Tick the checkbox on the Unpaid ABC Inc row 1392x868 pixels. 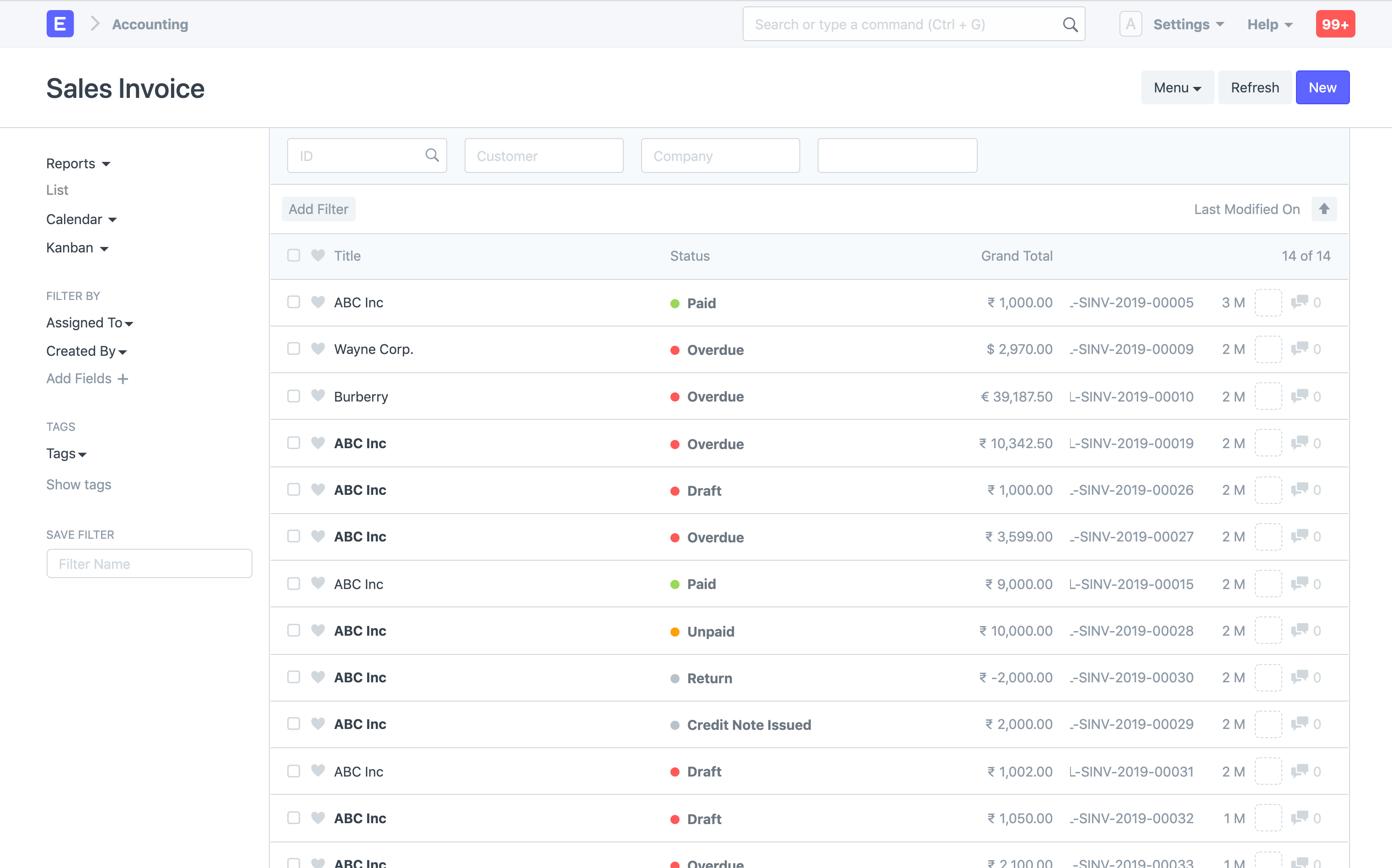(294, 630)
